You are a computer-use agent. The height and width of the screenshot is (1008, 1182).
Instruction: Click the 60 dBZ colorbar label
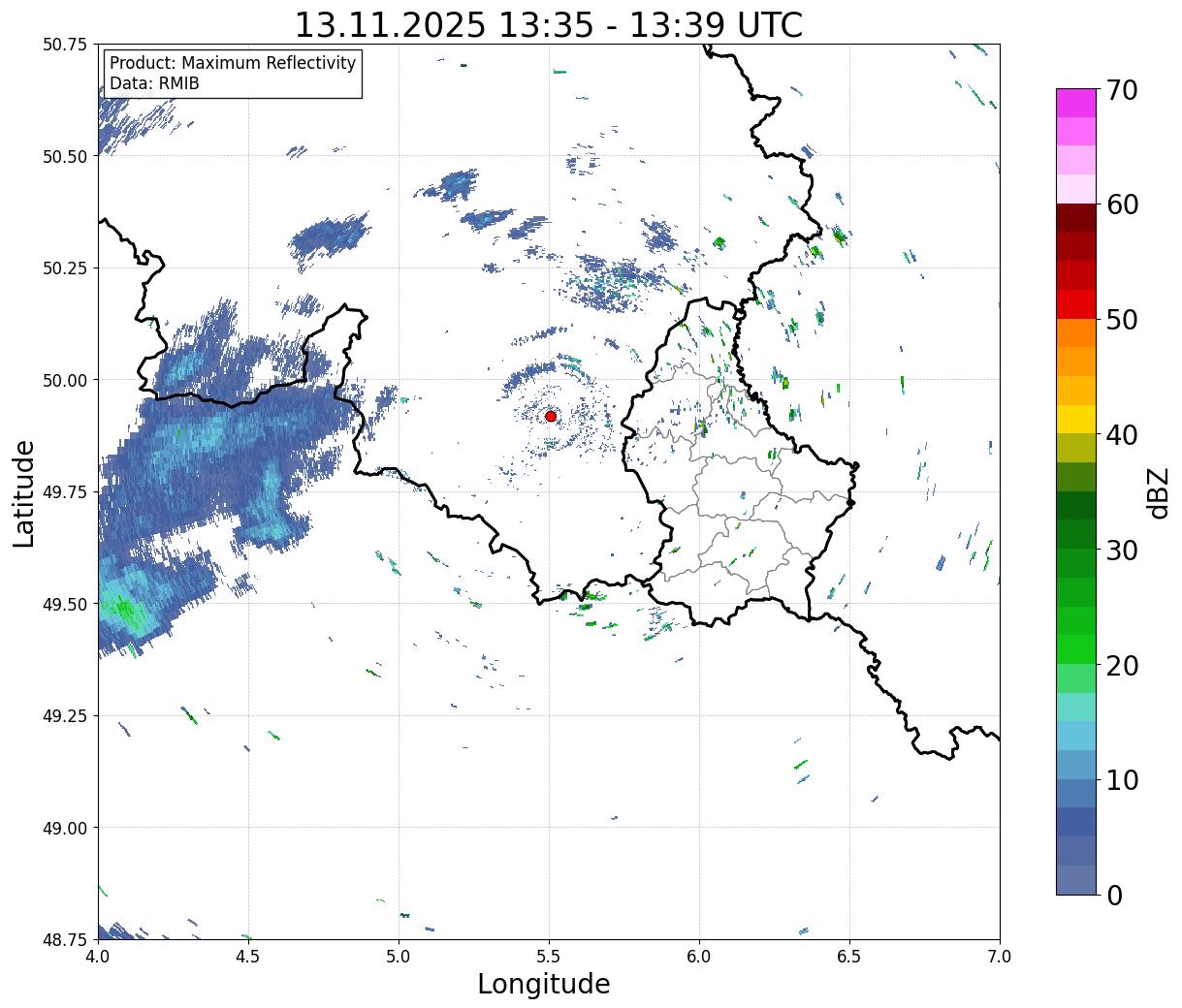point(1125,205)
